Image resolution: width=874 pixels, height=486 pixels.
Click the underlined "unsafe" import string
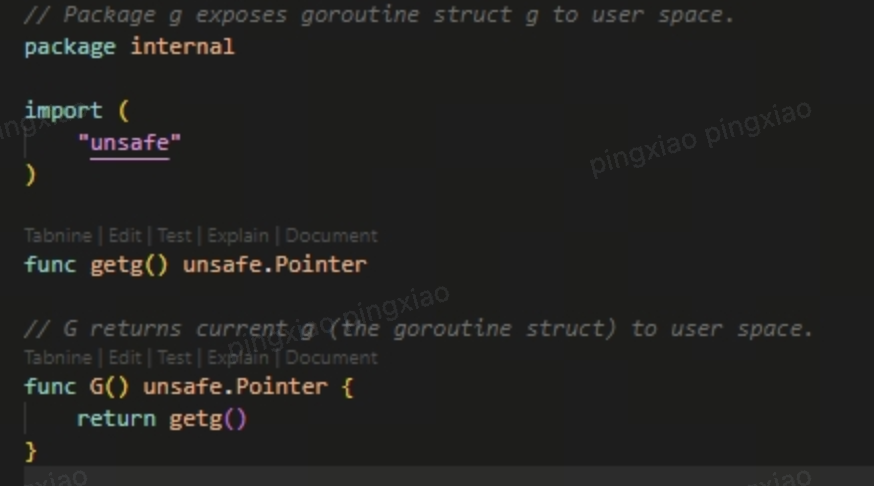point(129,143)
